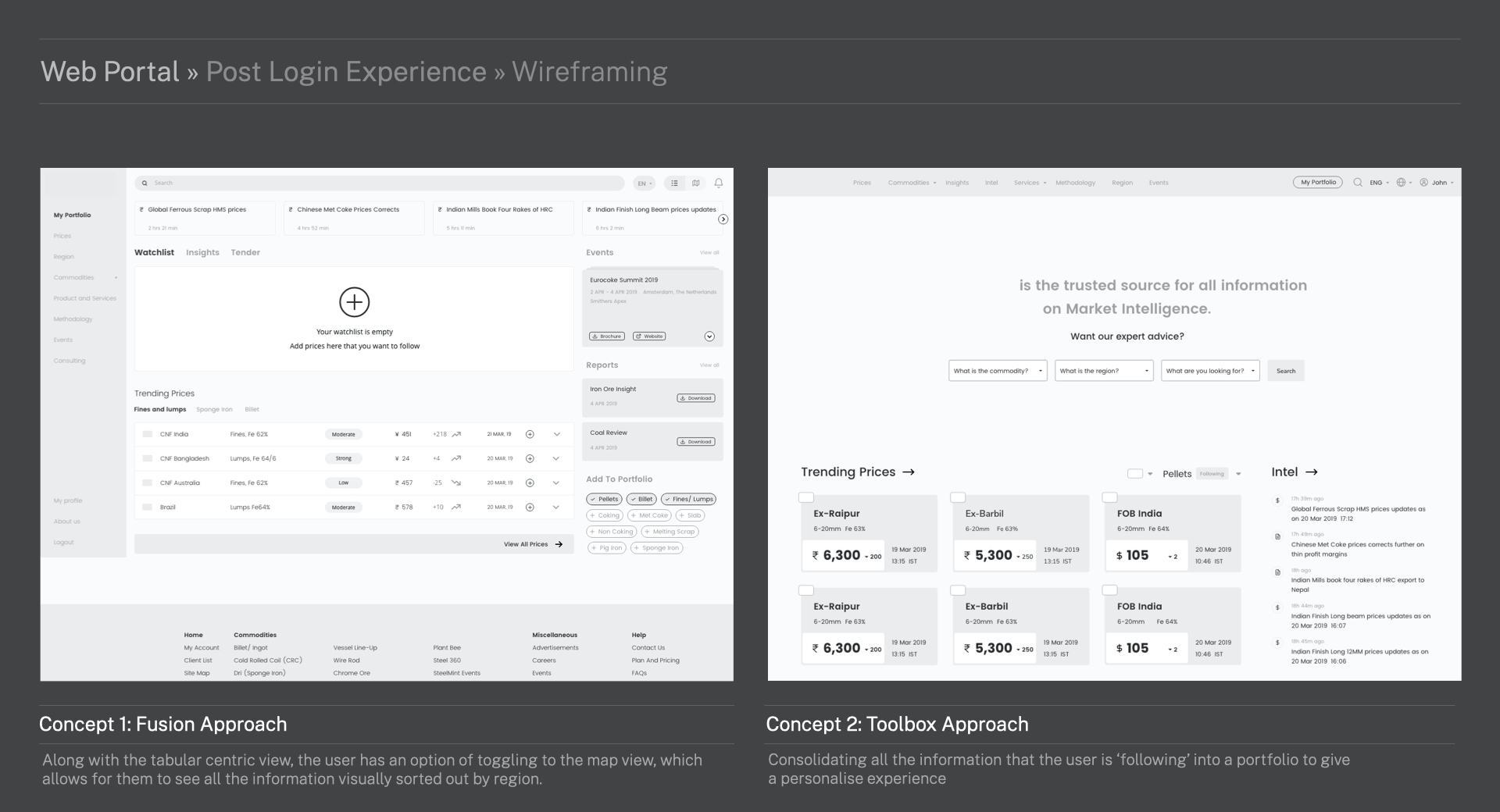Open Consulting in the Concept 1 sidebar
The width and height of the screenshot is (1500, 812).
tap(70, 361)
